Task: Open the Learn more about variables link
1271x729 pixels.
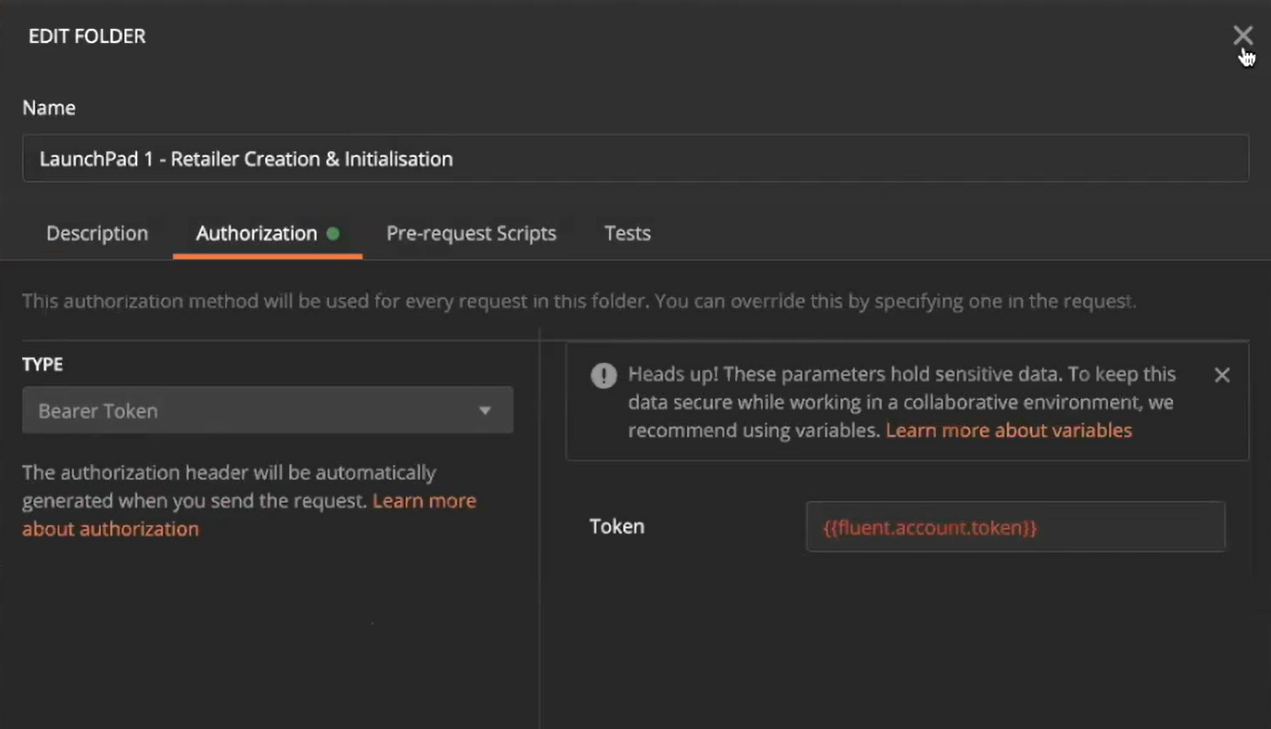Action: click(x=1008, y=430)
